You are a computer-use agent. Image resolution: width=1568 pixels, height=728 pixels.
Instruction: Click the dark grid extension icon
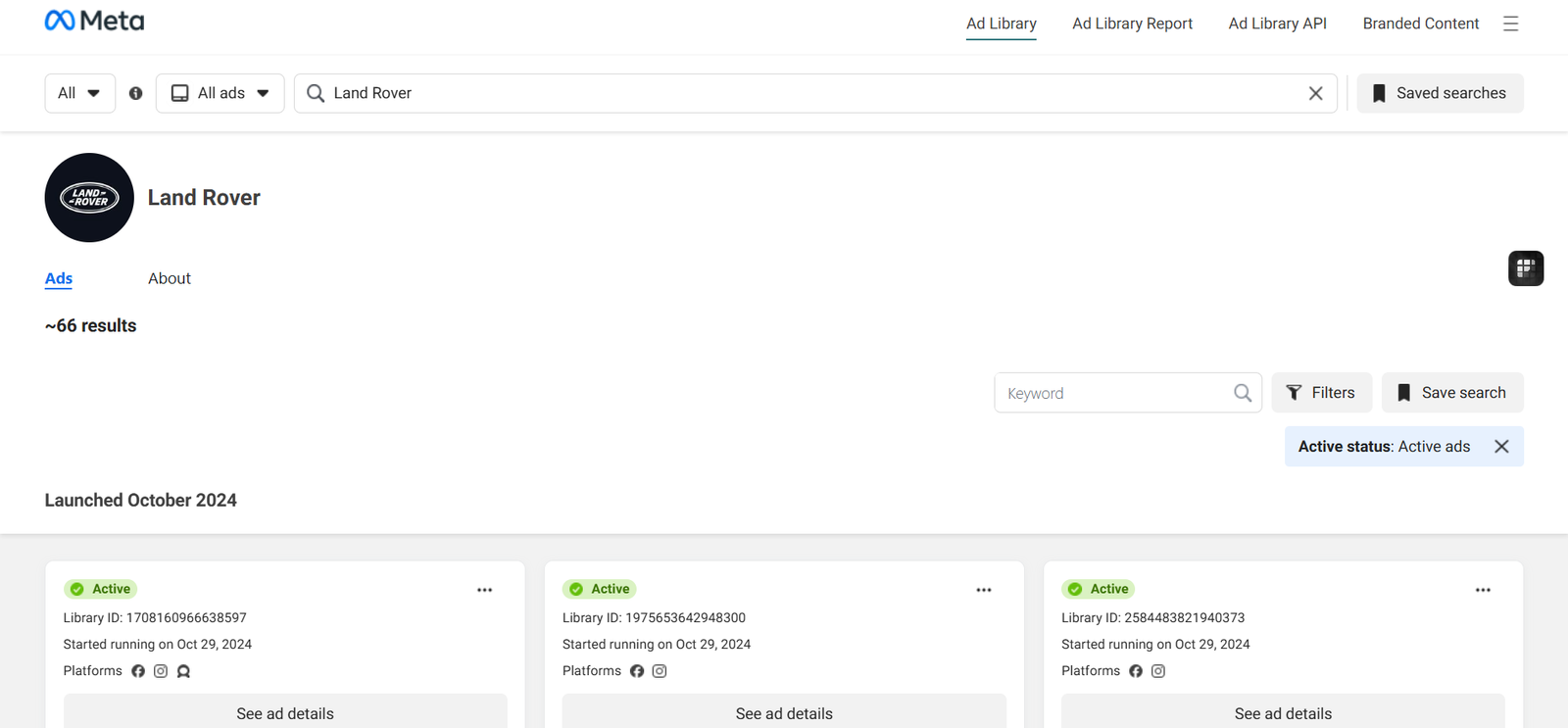click(x=1526, y=268)
